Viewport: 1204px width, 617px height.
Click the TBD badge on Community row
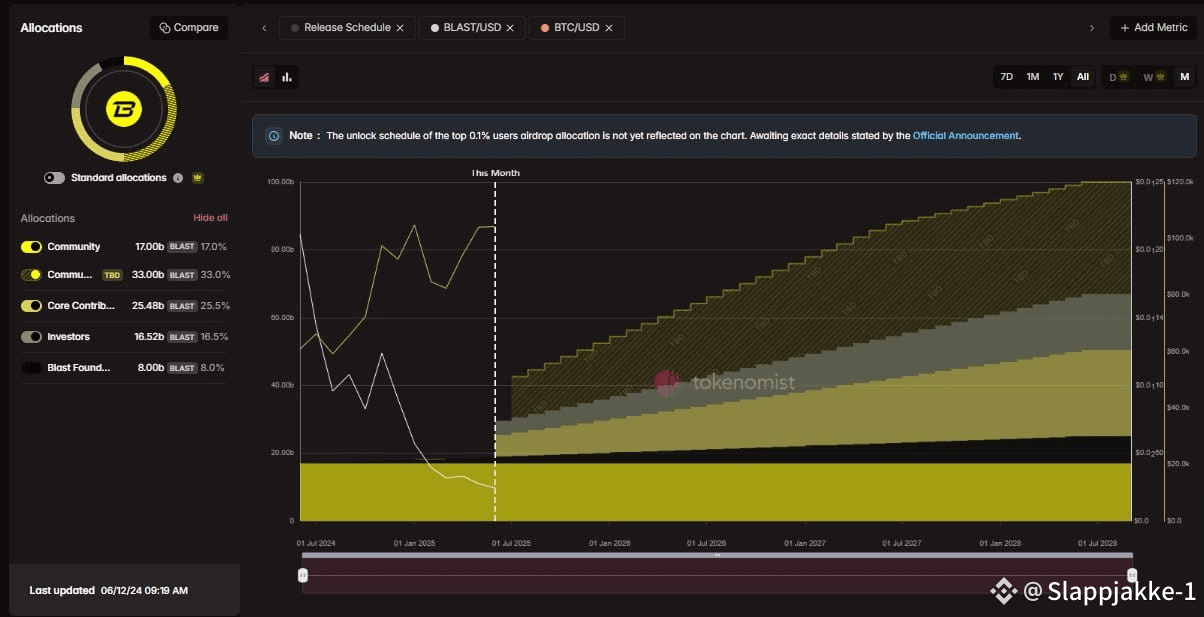(112, 274)
